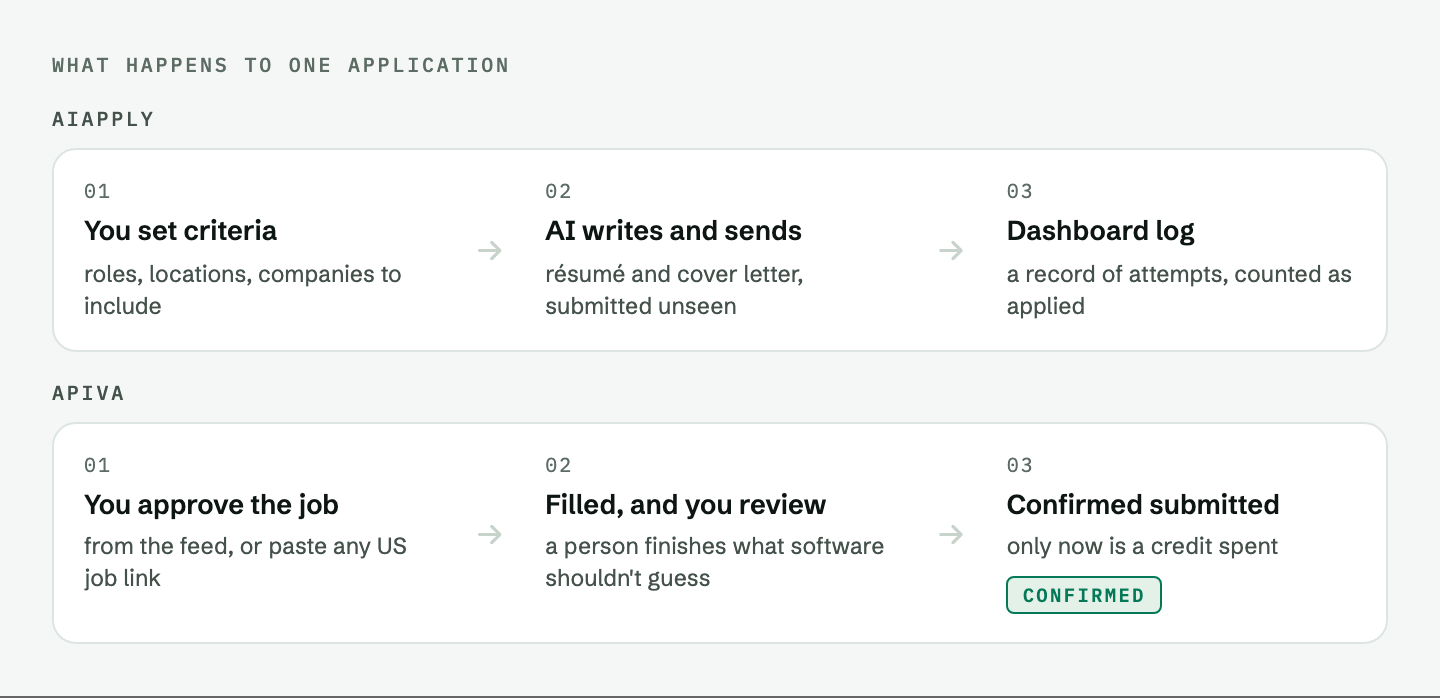The width and height of the screenshot is (1440, 698).
Task: Click step number 02 above 'Filled, and you review'
Action: tap(558, 465)
